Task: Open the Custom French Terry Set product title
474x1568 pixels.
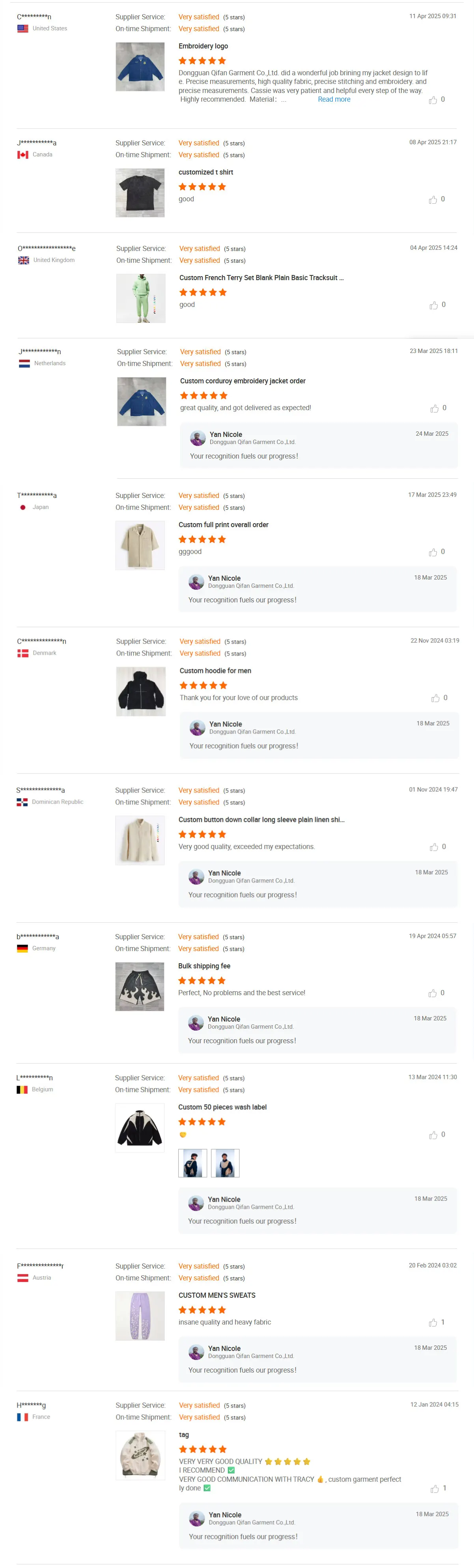Action: (x=261, y=278)
